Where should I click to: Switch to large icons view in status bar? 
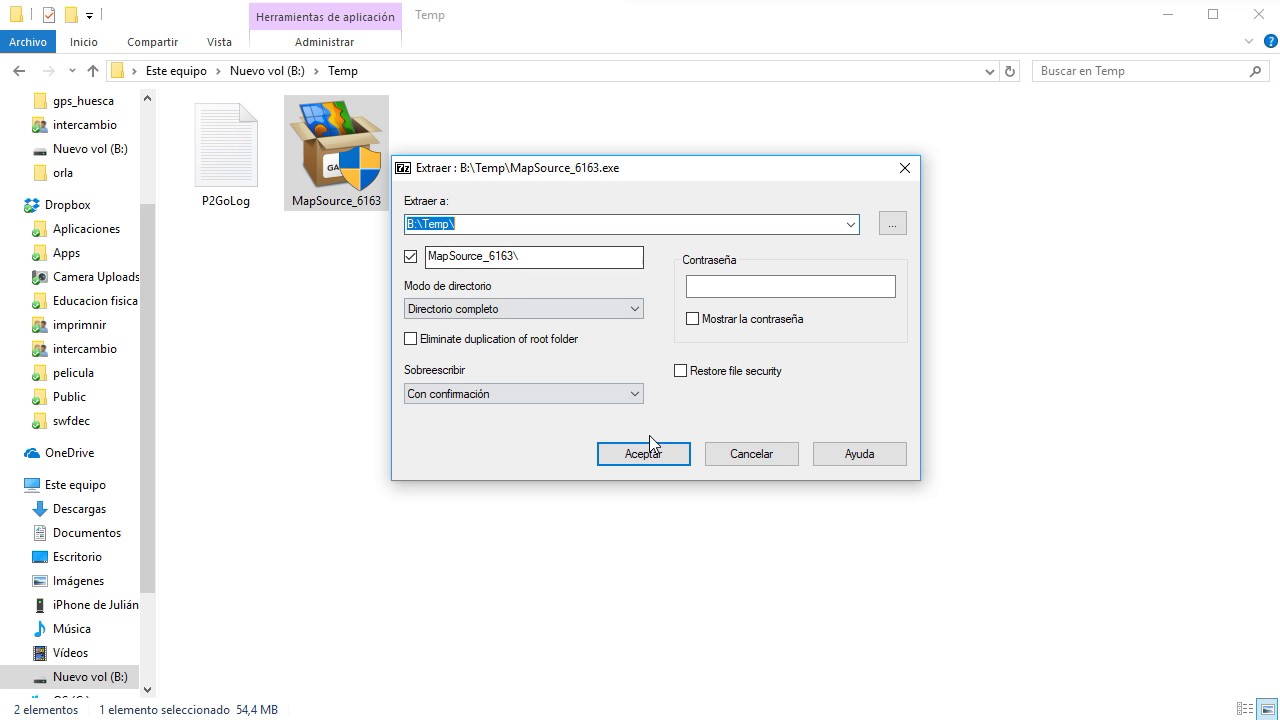pos(1267,710)
